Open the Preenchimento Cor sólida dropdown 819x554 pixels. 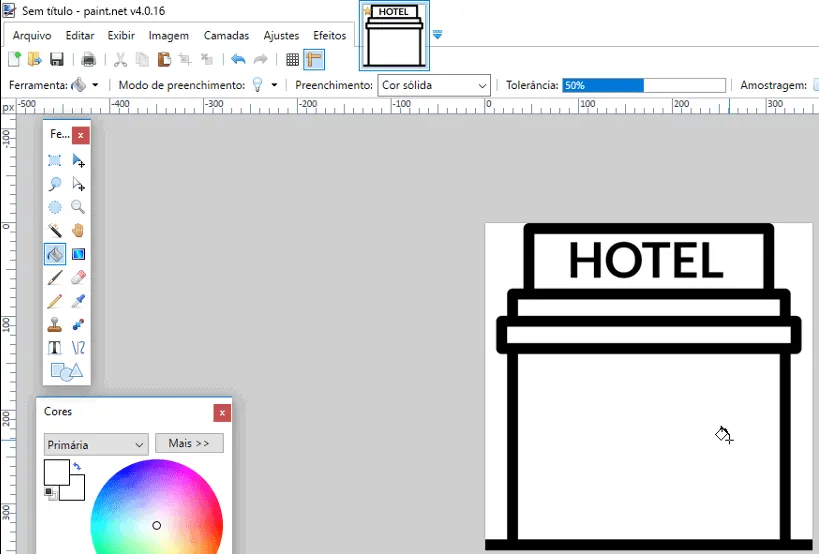(434, 85)
